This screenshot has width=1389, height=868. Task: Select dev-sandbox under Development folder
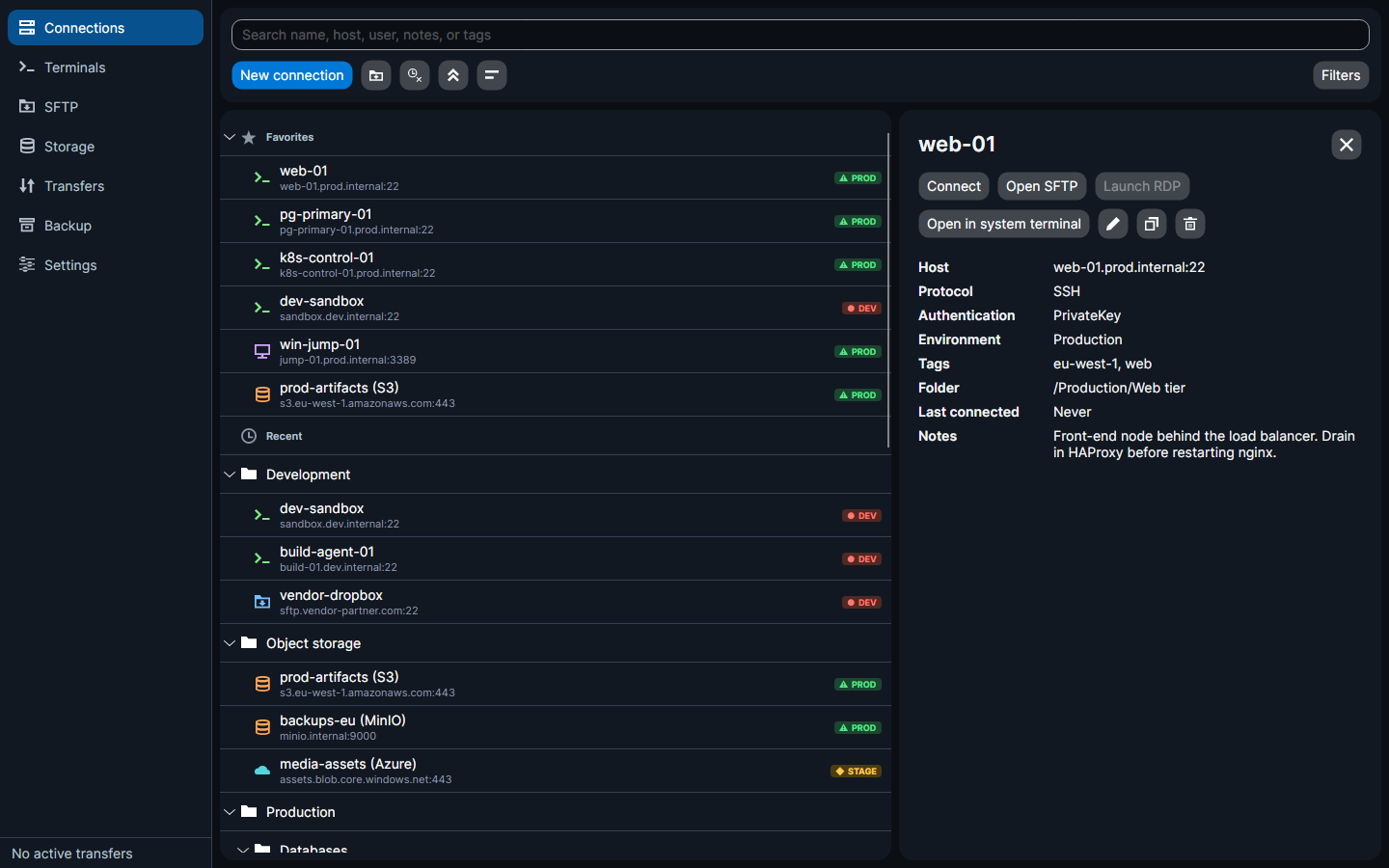[555, 515]
